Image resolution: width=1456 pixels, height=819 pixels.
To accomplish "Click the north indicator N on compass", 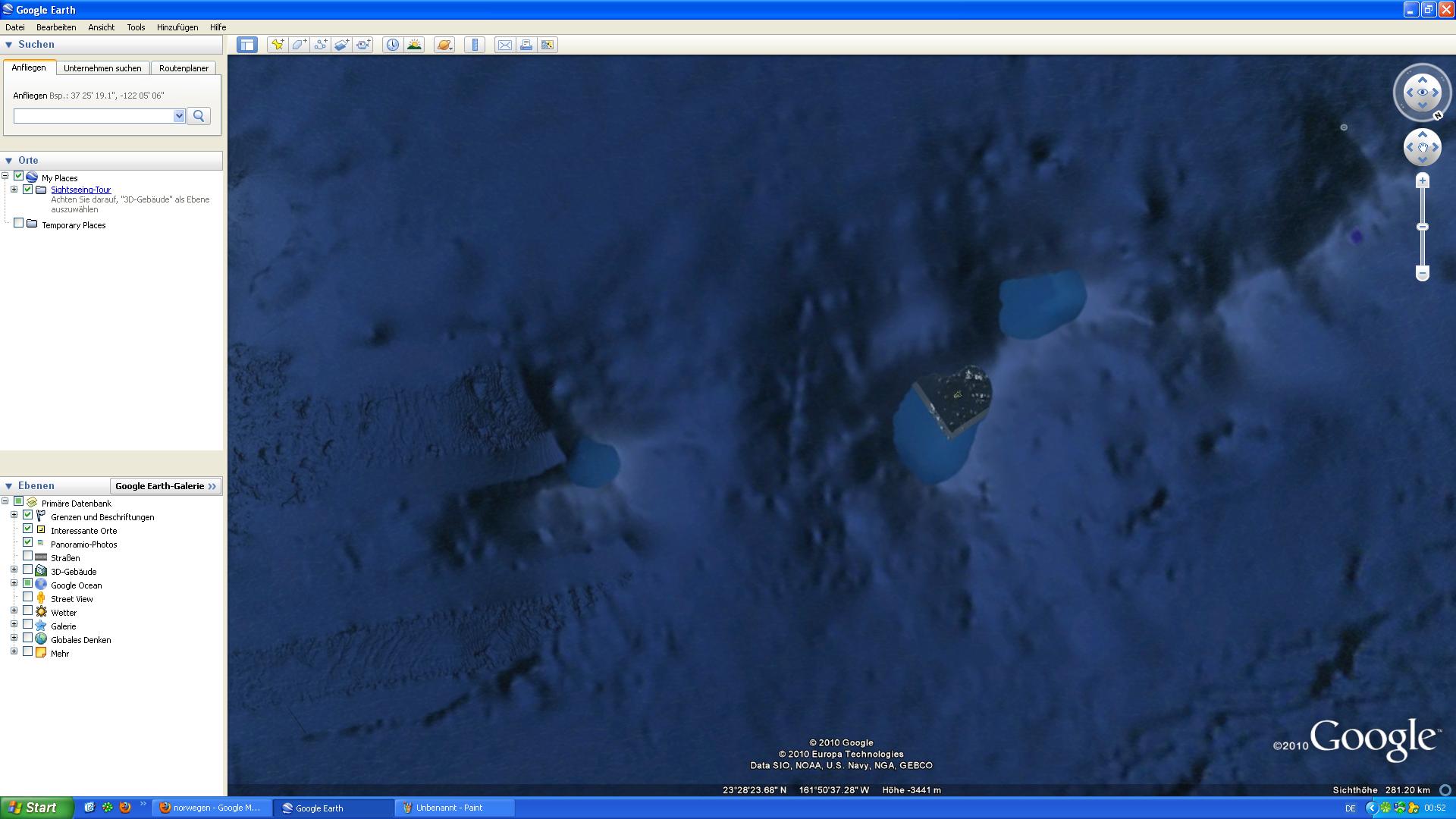I will (1438, 116).
